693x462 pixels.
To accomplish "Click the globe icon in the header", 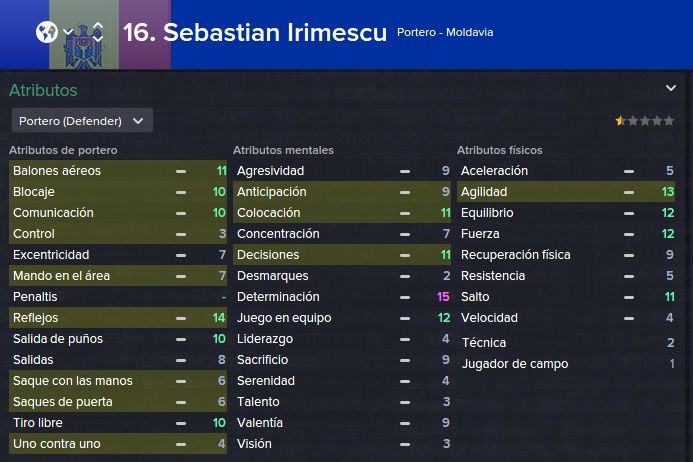I will coord(47,32).
